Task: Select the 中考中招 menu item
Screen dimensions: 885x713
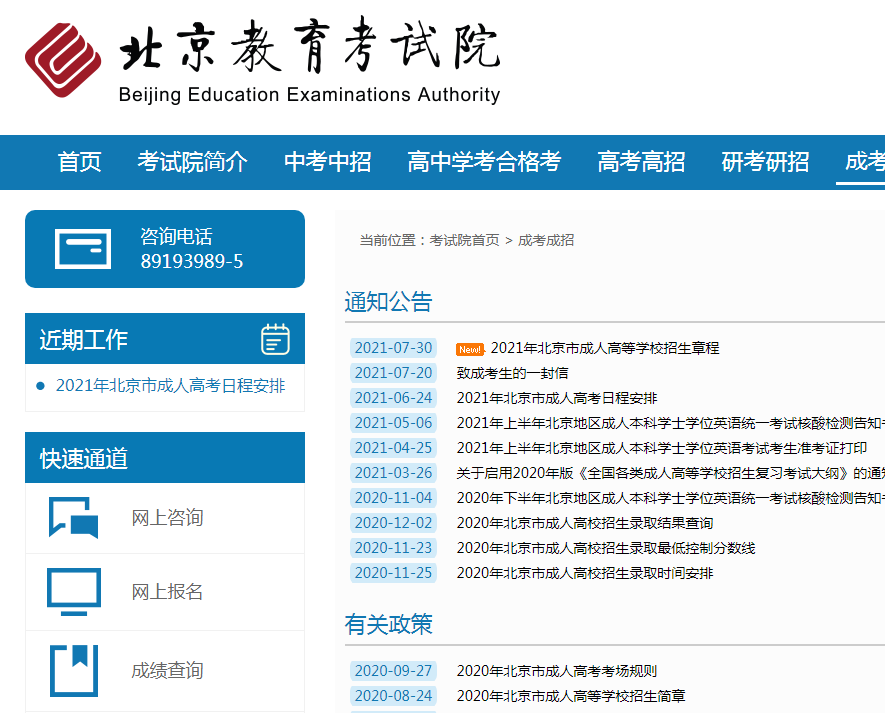Action: (328, 162)
